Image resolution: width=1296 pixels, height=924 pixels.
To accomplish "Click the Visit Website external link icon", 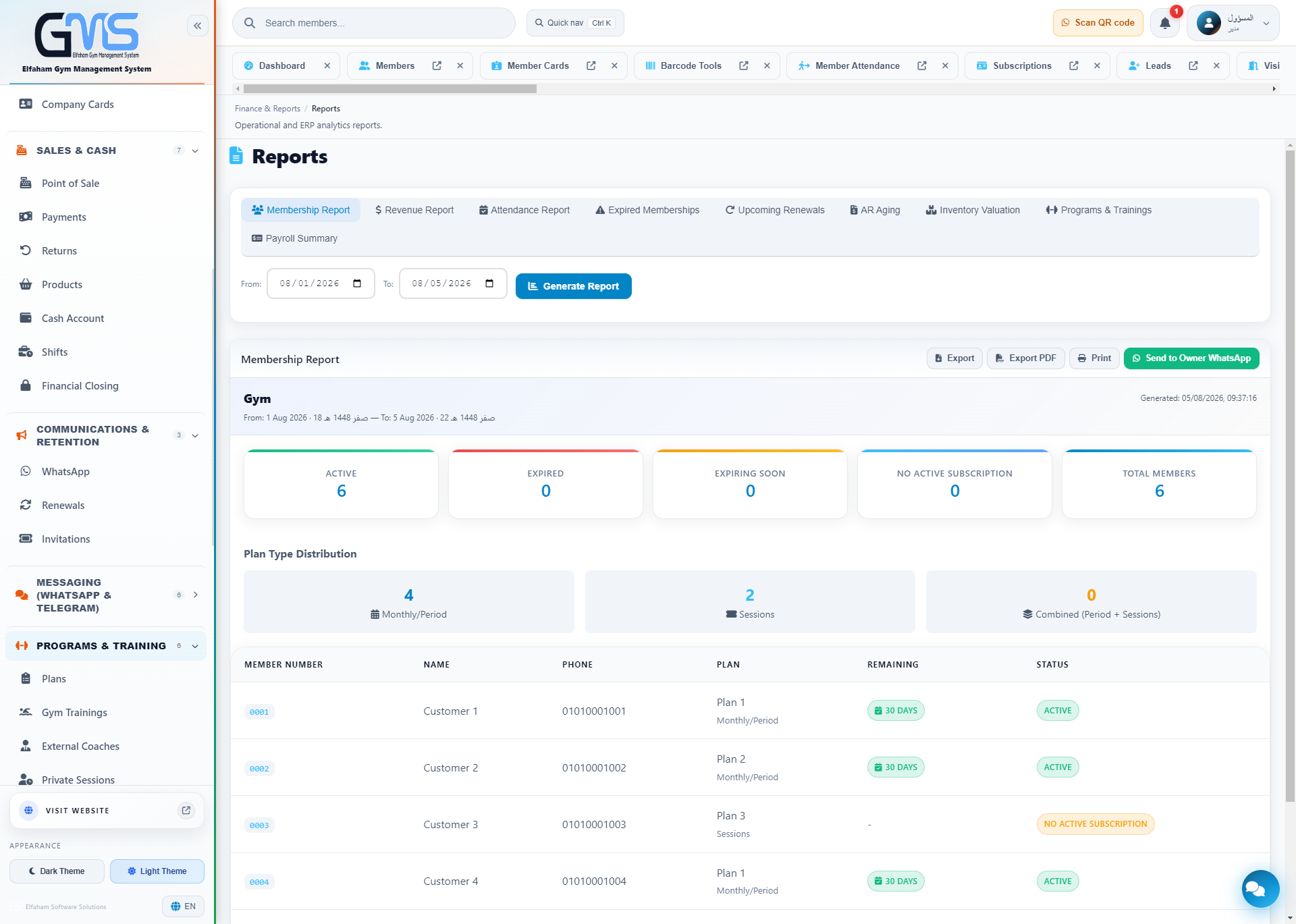I will point(186,810).
